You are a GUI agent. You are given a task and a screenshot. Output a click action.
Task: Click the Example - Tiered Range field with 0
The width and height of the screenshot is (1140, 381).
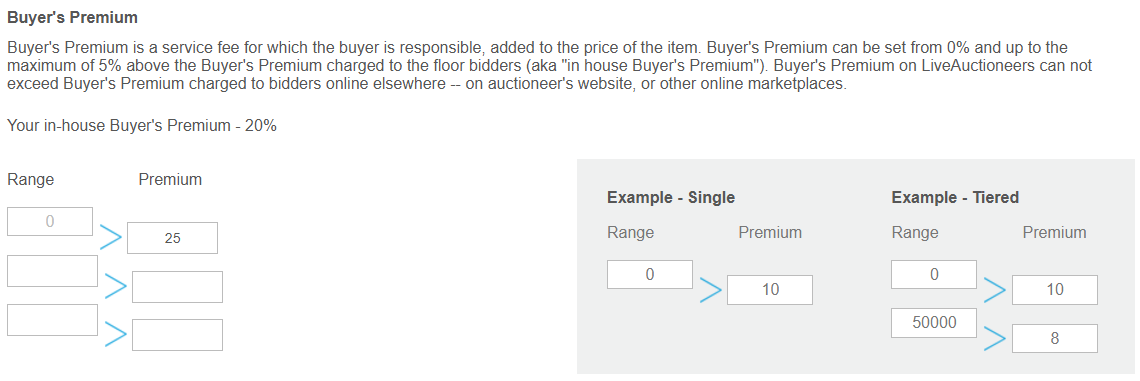934,274
